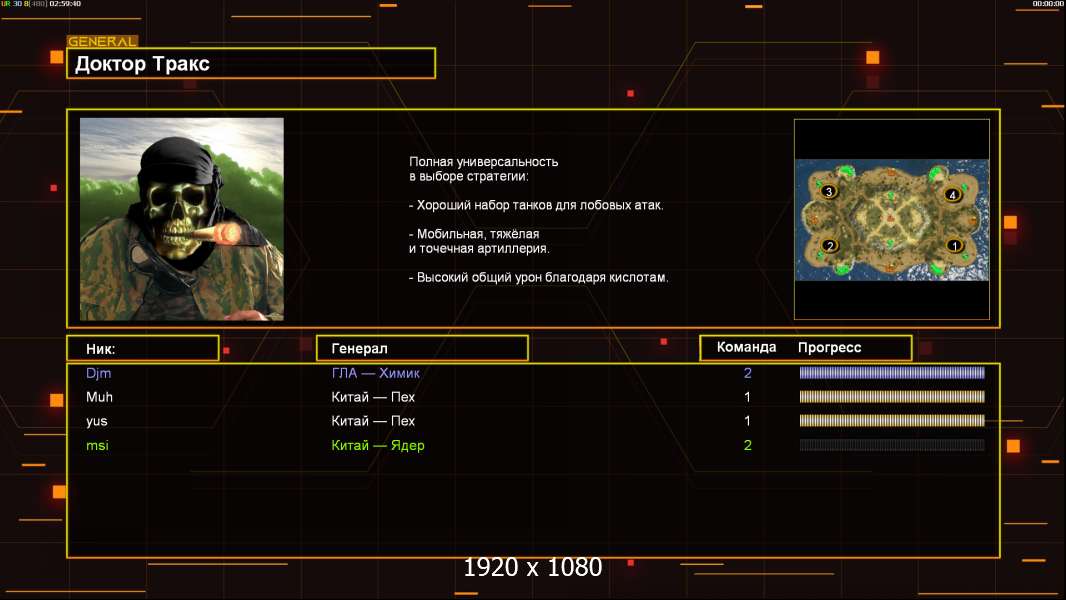
Task: Click start position 4 on the map
Action: (952, 195)
